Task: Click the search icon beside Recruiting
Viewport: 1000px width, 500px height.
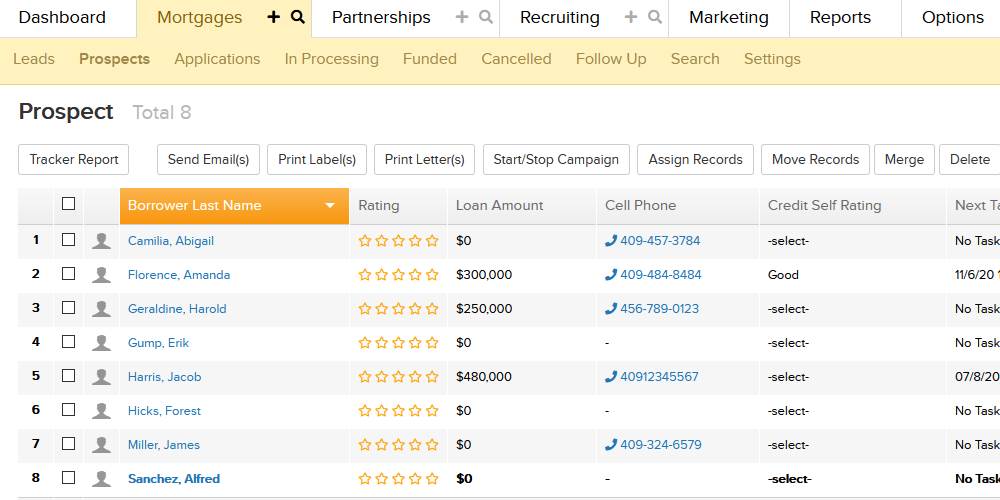Action: (x=655, y=17)
